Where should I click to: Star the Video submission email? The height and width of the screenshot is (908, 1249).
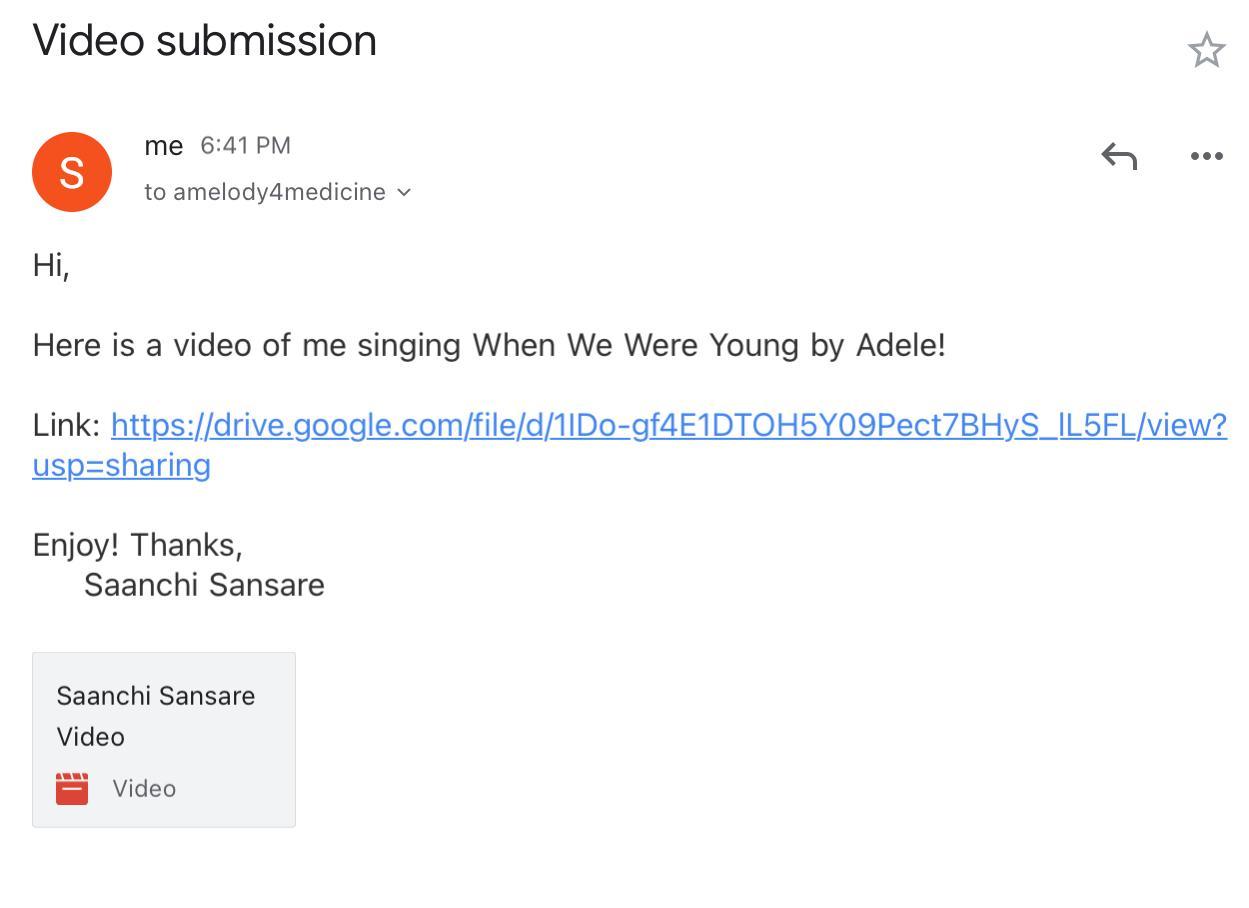point(1206,50)
